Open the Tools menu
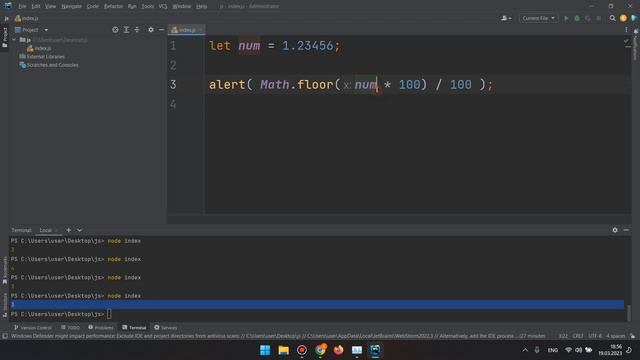 (148, 7)
